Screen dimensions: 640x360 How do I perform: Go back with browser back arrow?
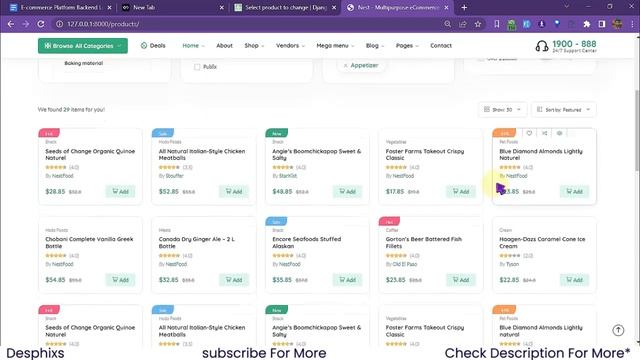pos(11,24)
